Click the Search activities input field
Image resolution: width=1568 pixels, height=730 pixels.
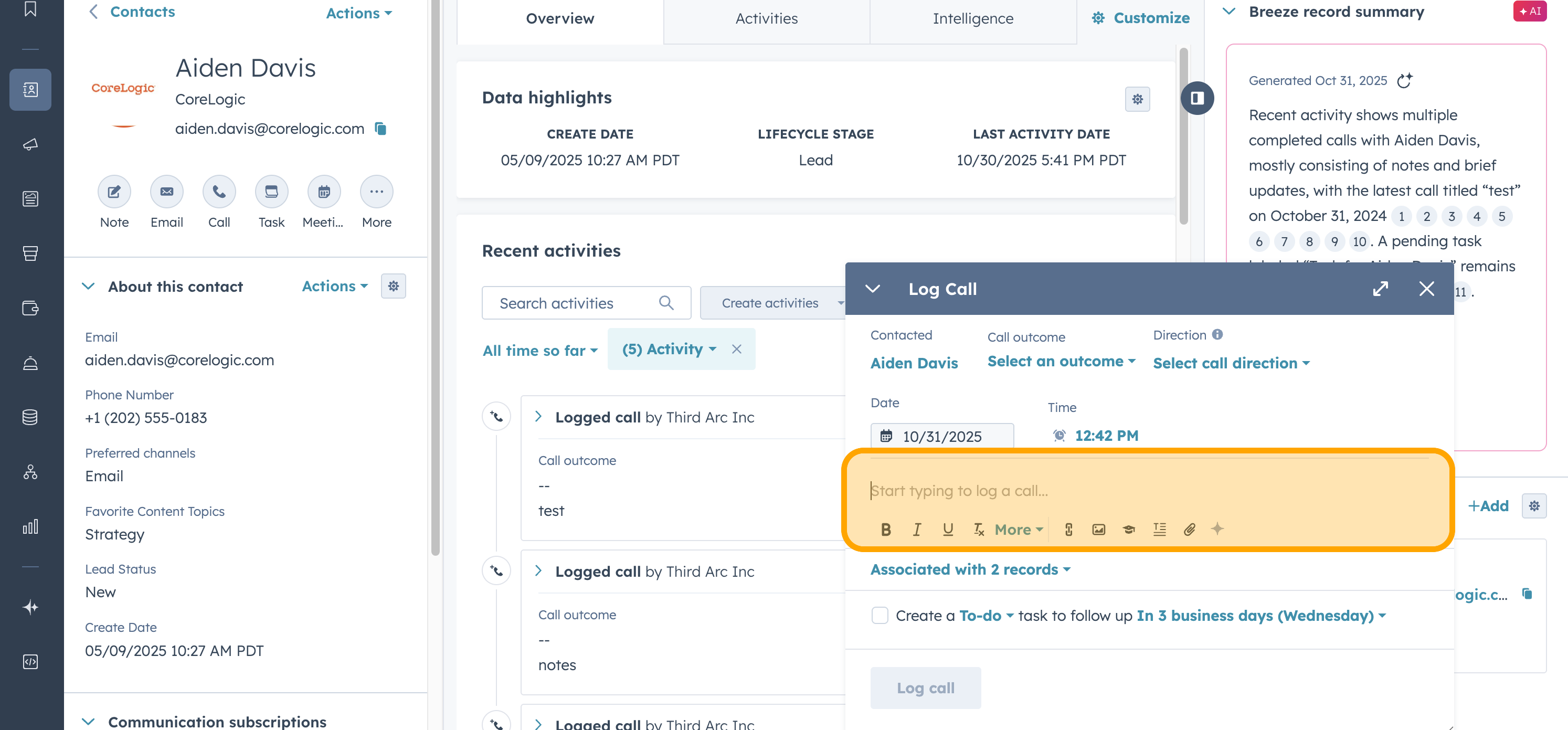click(x=575, y=303)
